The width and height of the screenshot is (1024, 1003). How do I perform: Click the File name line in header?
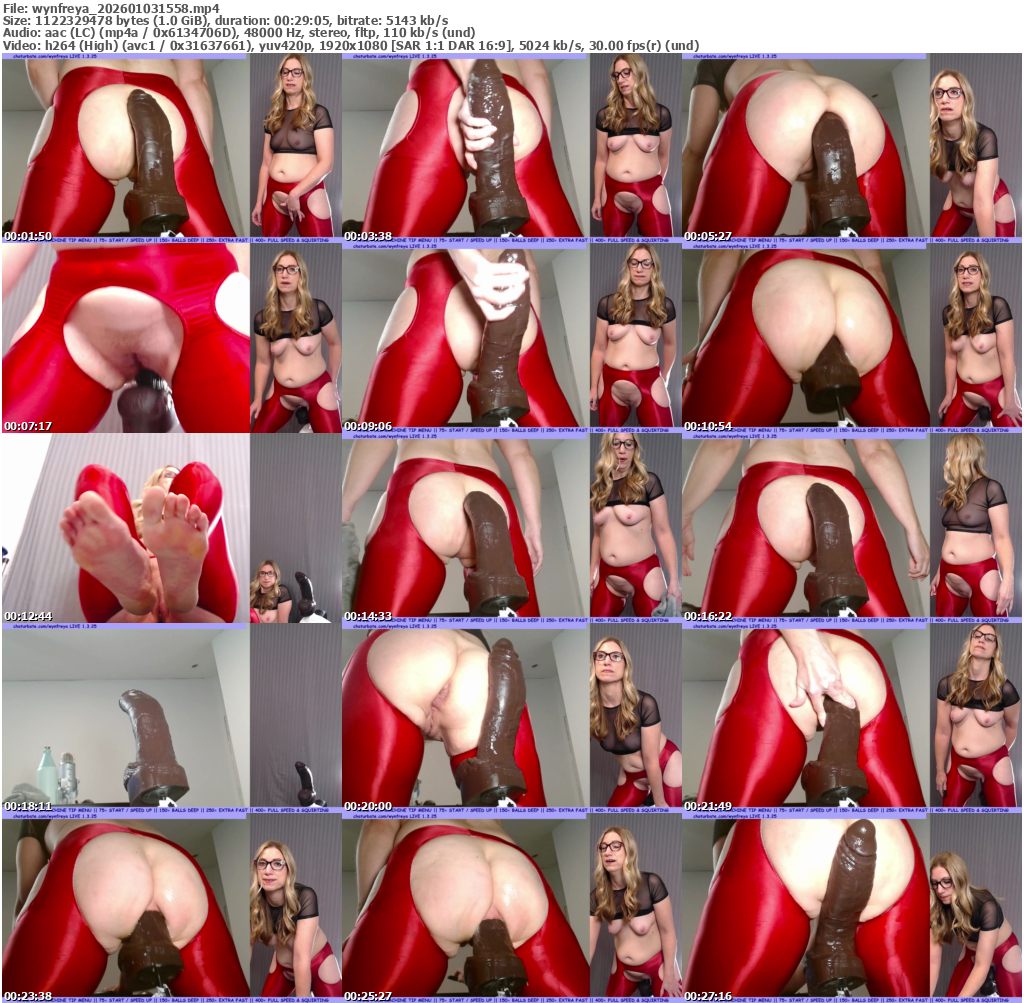[x=111, y=8]
